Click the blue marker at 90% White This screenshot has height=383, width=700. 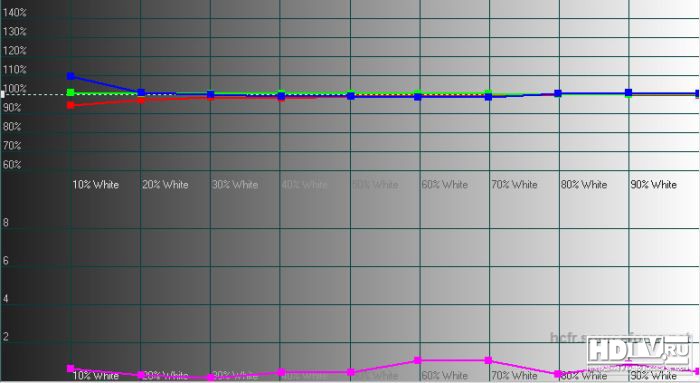(629, 93)
